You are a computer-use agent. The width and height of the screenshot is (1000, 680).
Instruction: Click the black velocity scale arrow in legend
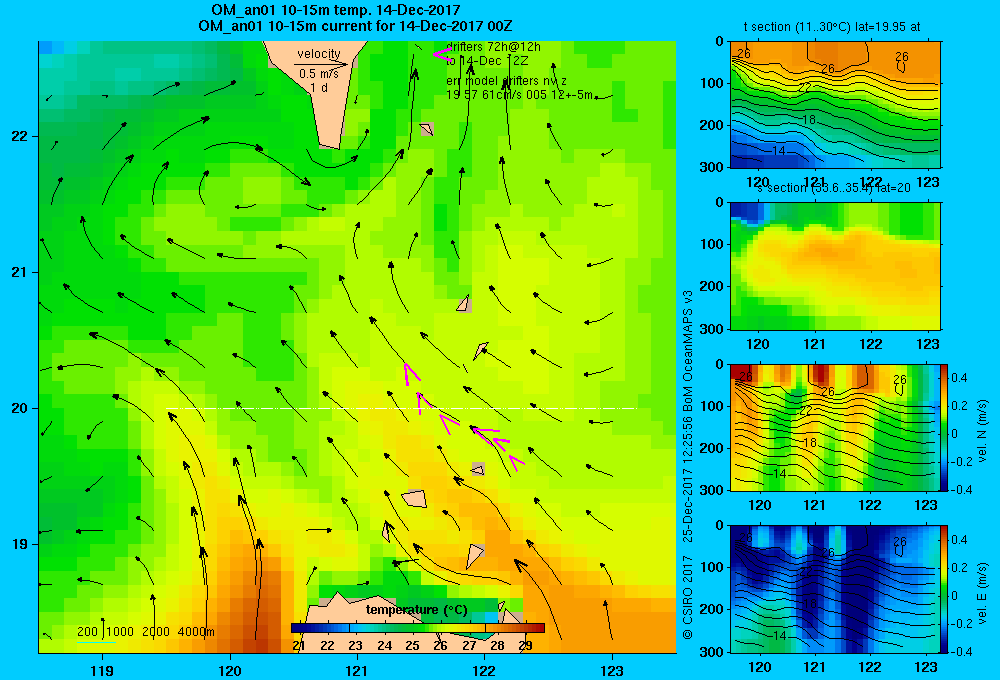tap(321, 64)
